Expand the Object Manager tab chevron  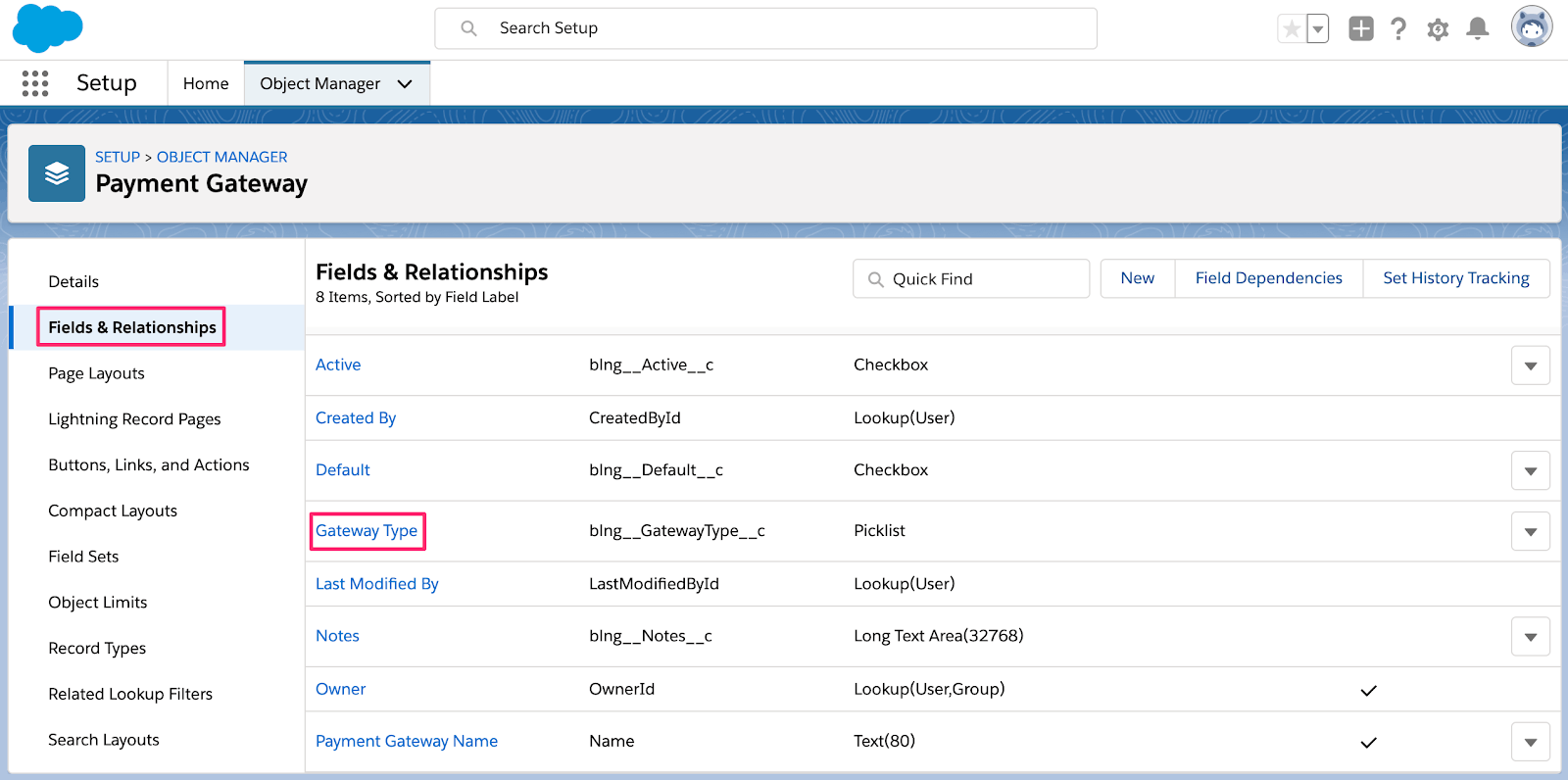(x=405, y=84)
